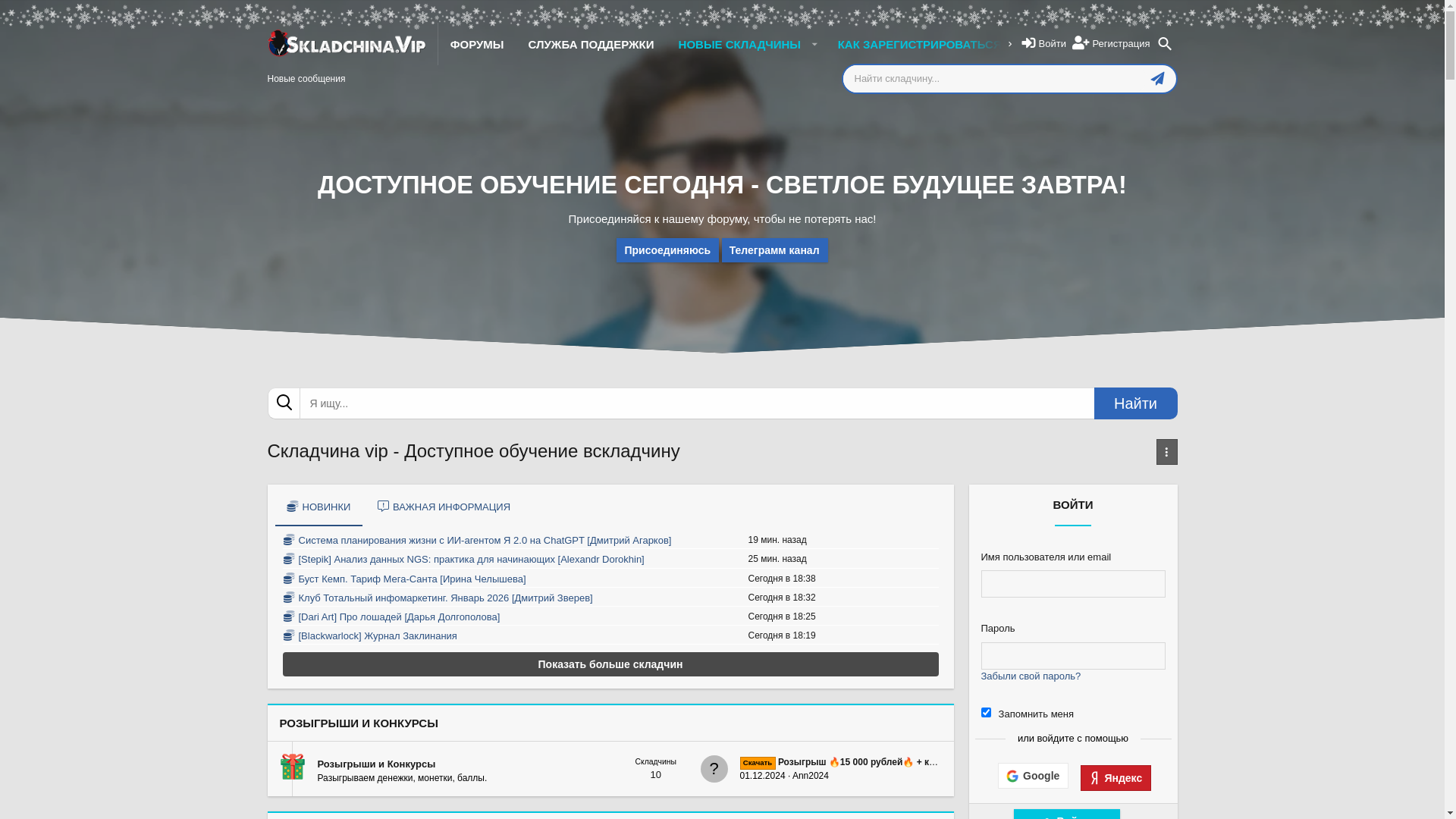Screen dimensions: 1456x819
Task: Open the three-dot options menu
Action: 1166,452
